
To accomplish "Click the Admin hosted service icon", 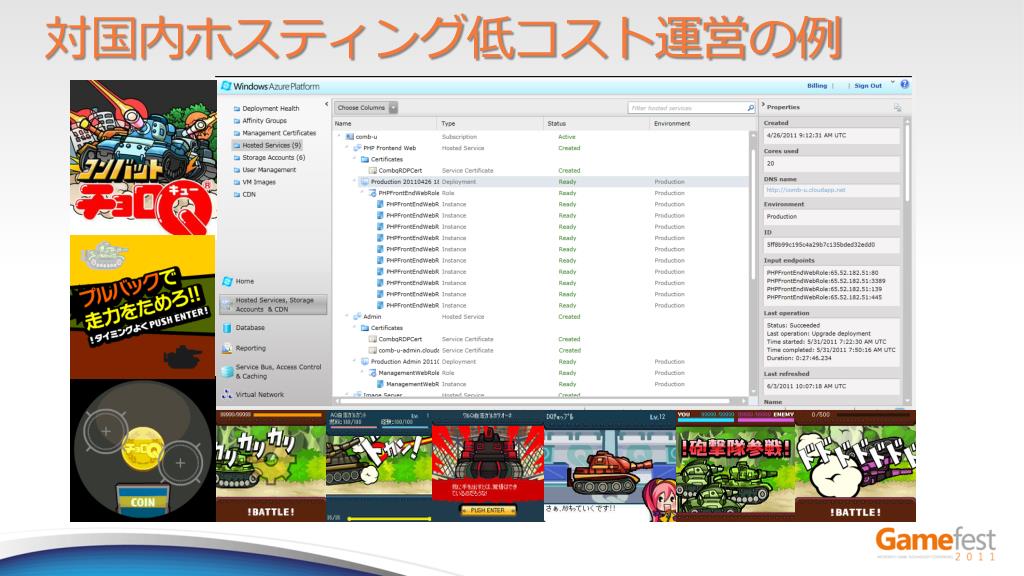I will pos(357,317).
